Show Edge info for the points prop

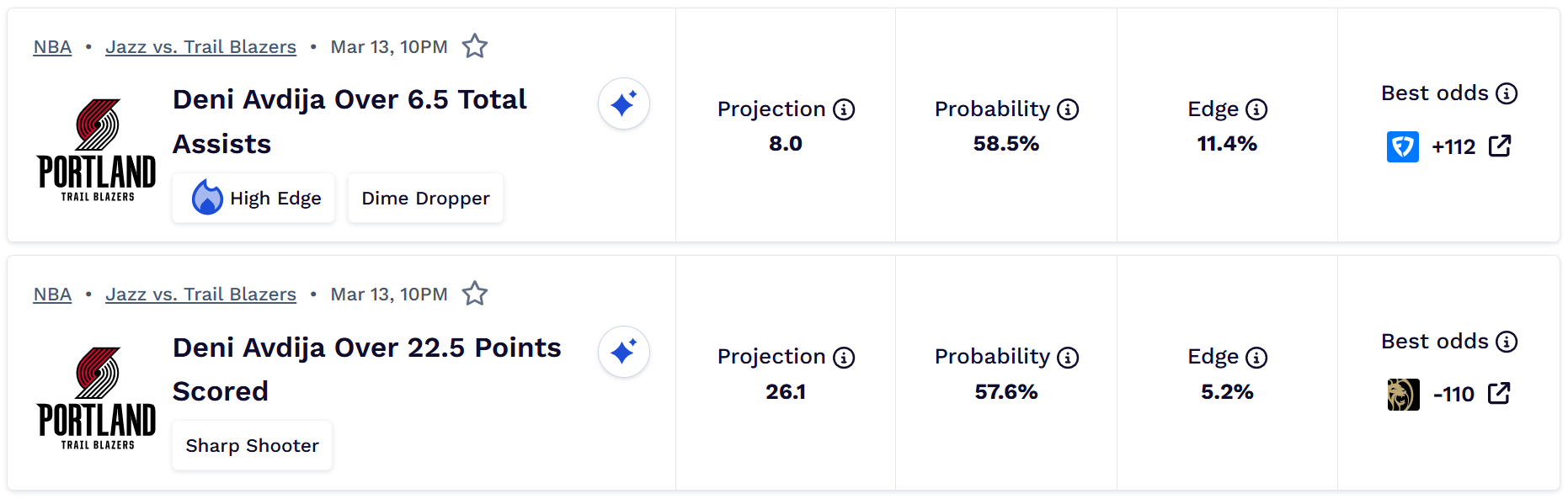(x=1256, y=358)
